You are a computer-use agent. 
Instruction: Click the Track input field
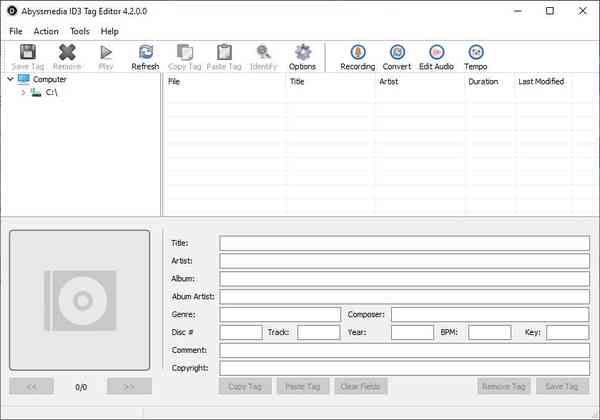(x=319, y=332)
